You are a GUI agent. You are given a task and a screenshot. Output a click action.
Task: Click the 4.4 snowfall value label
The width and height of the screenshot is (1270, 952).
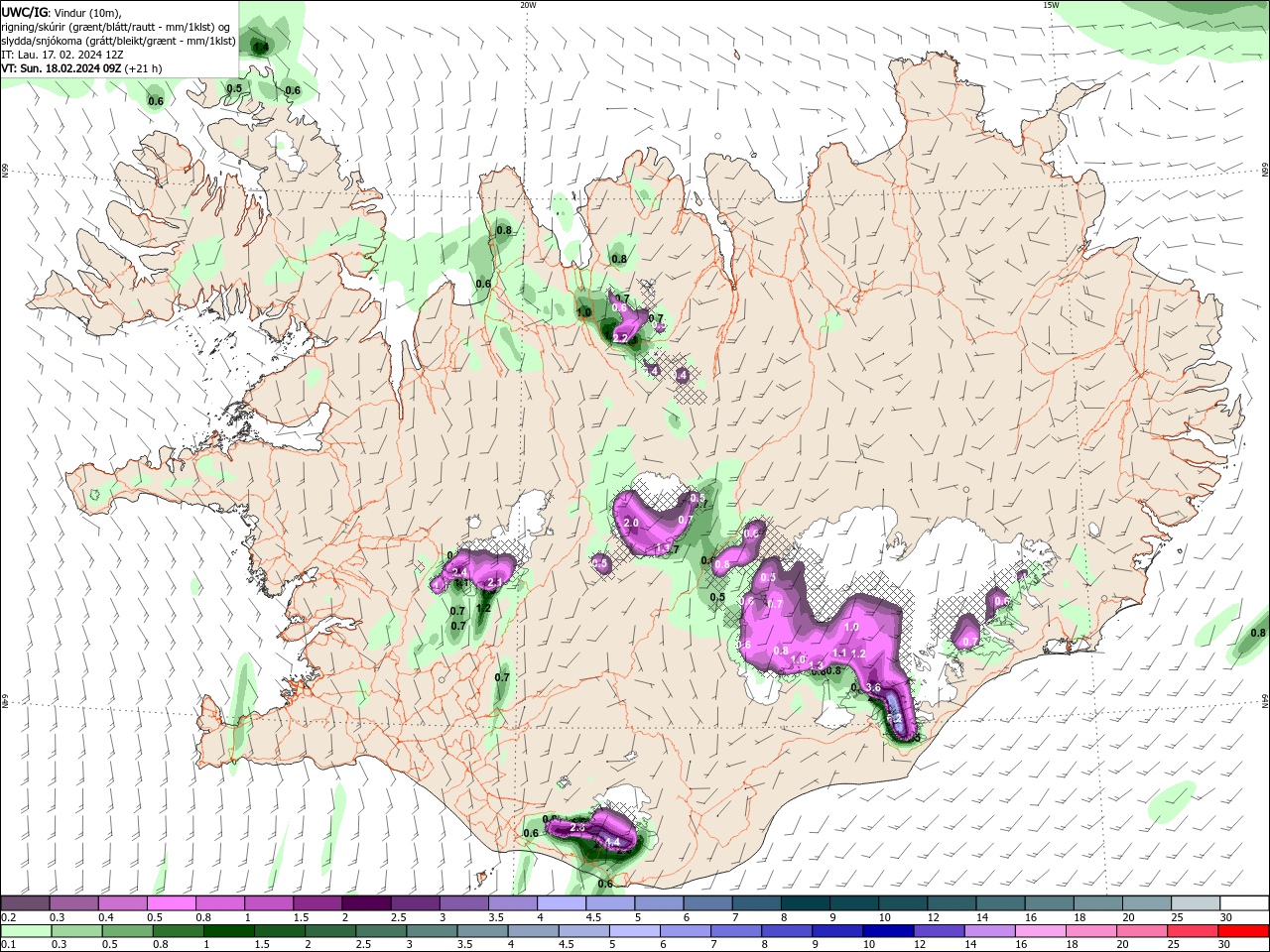pos(611,843)
